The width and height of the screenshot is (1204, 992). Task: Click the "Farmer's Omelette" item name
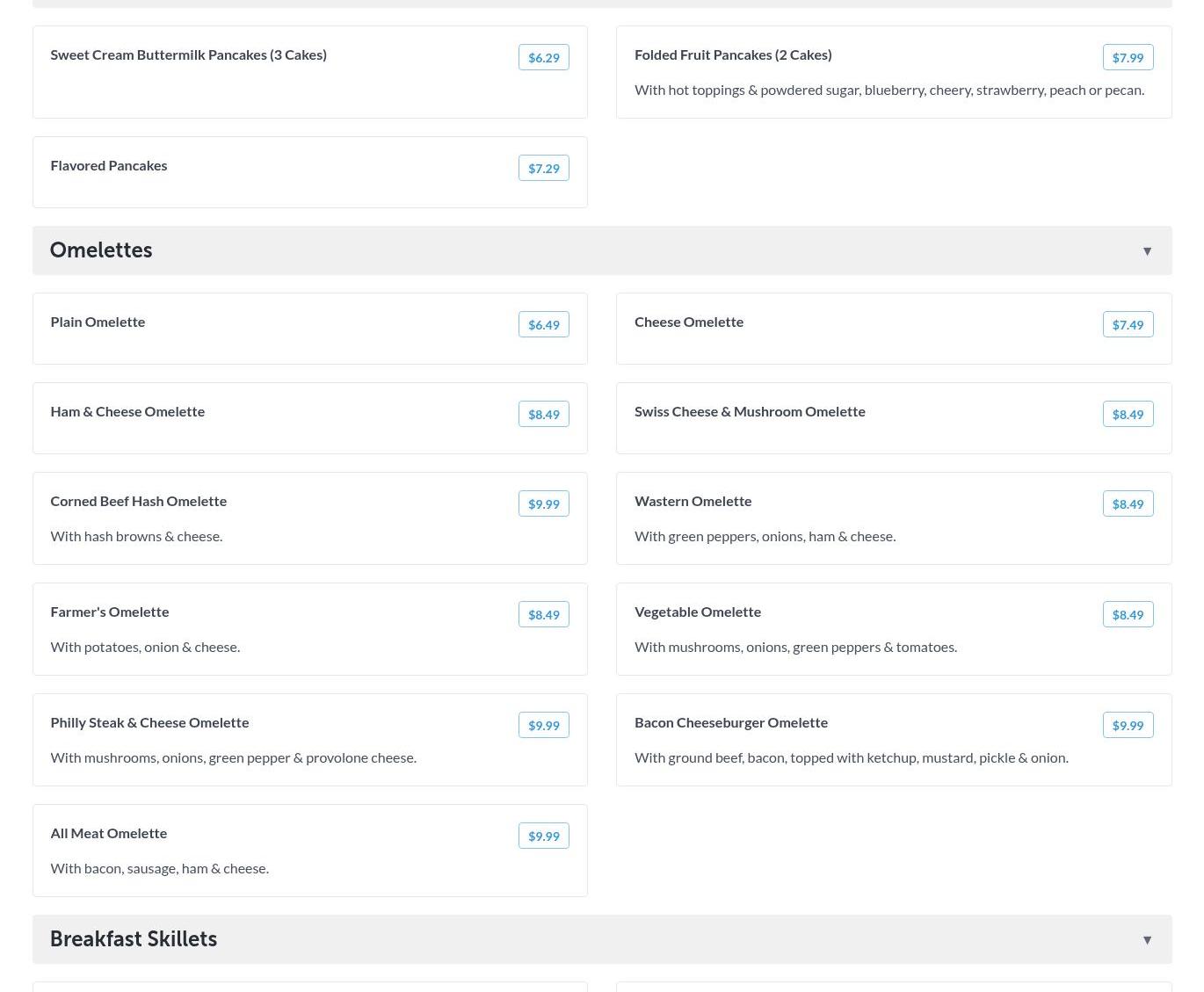click(x=109, y=612)
